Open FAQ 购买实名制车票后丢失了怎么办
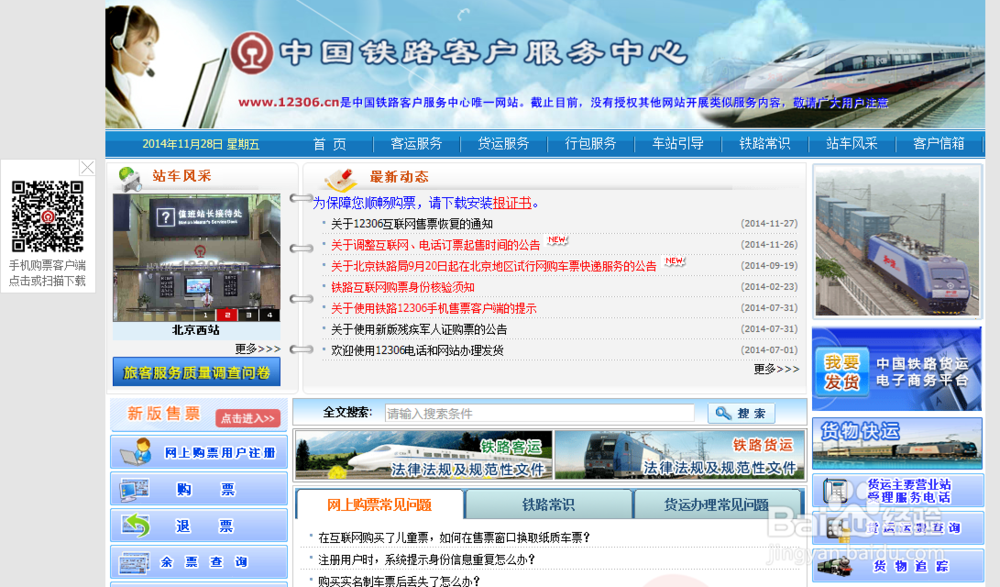 point(399,581)
